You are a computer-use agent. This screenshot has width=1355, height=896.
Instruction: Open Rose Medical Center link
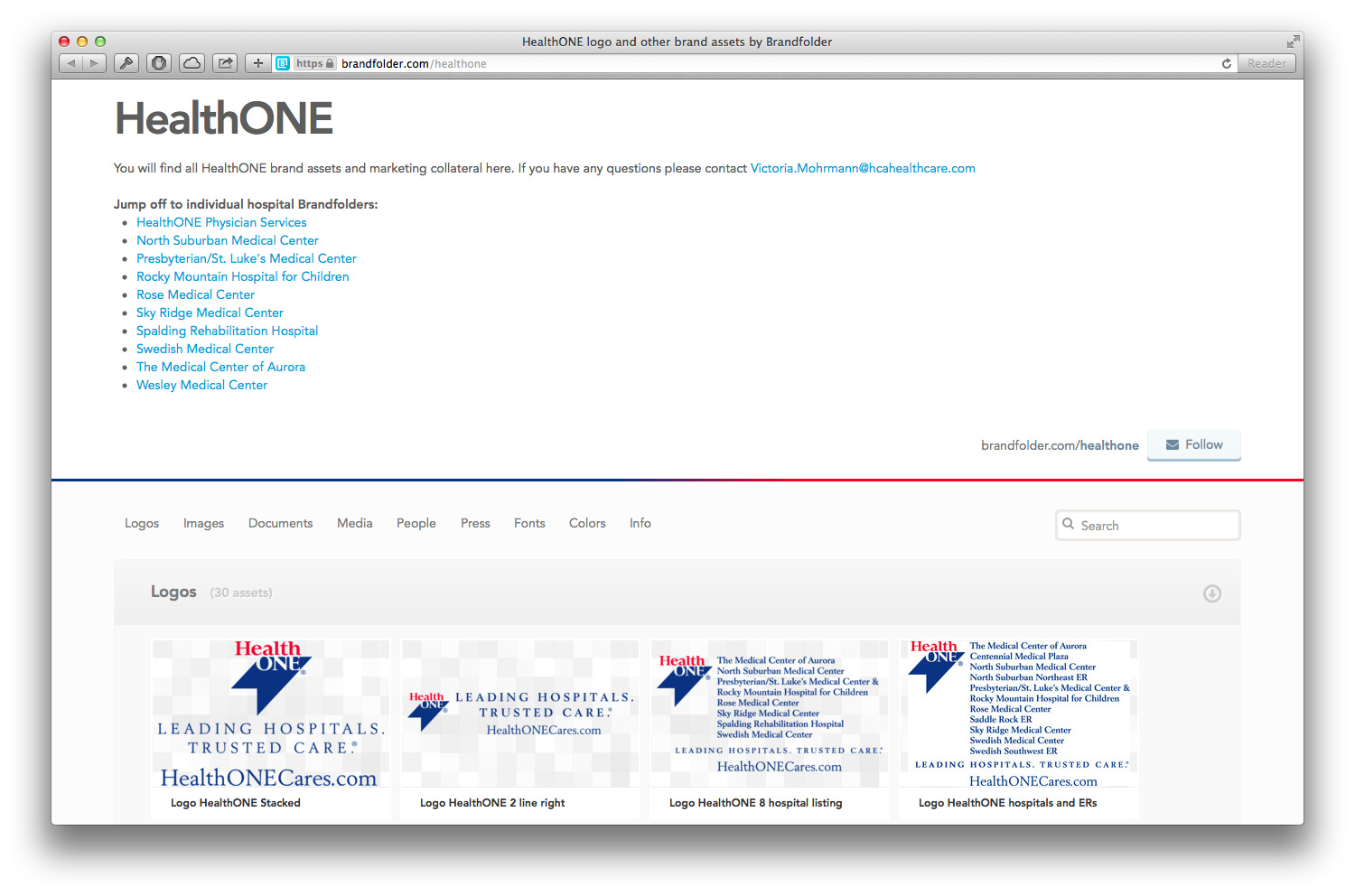click(x=196, y=294)
